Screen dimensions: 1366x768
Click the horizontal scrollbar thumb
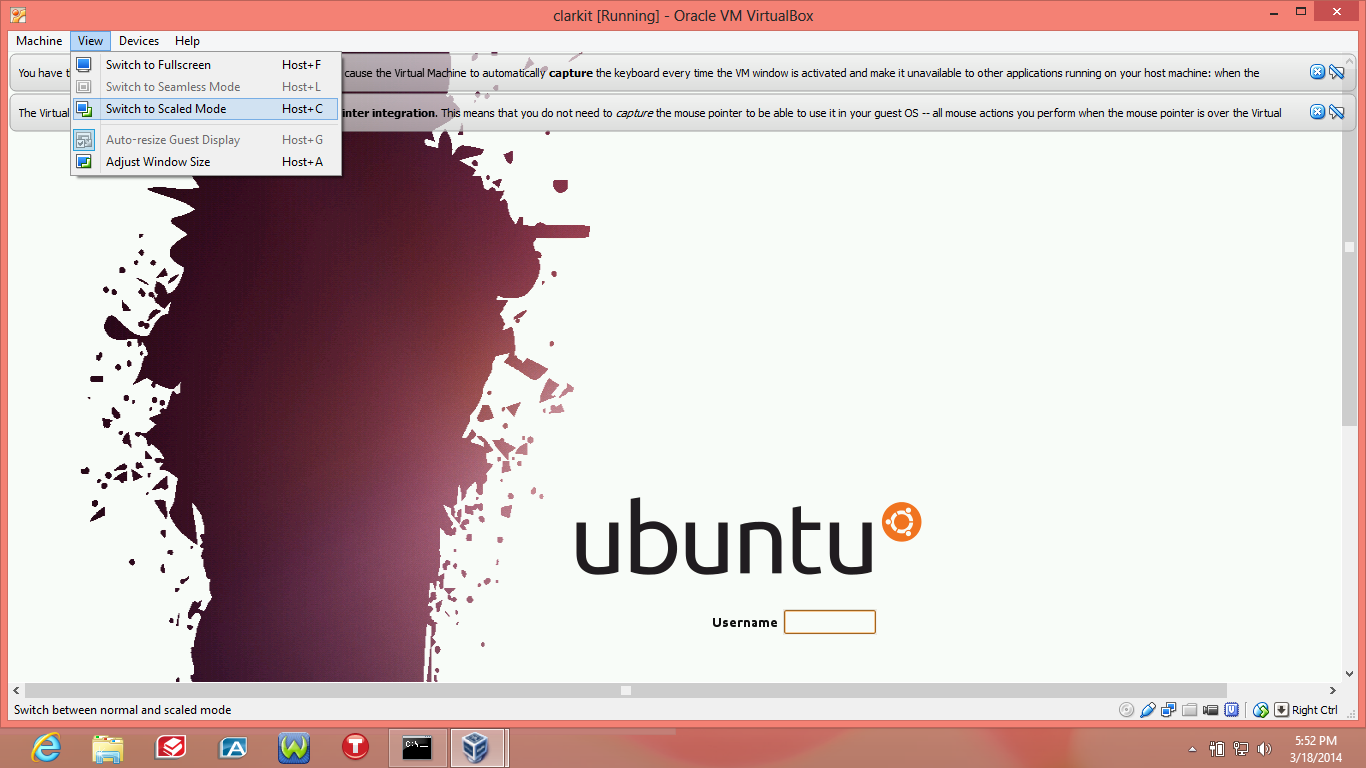[x=626, y=690]
